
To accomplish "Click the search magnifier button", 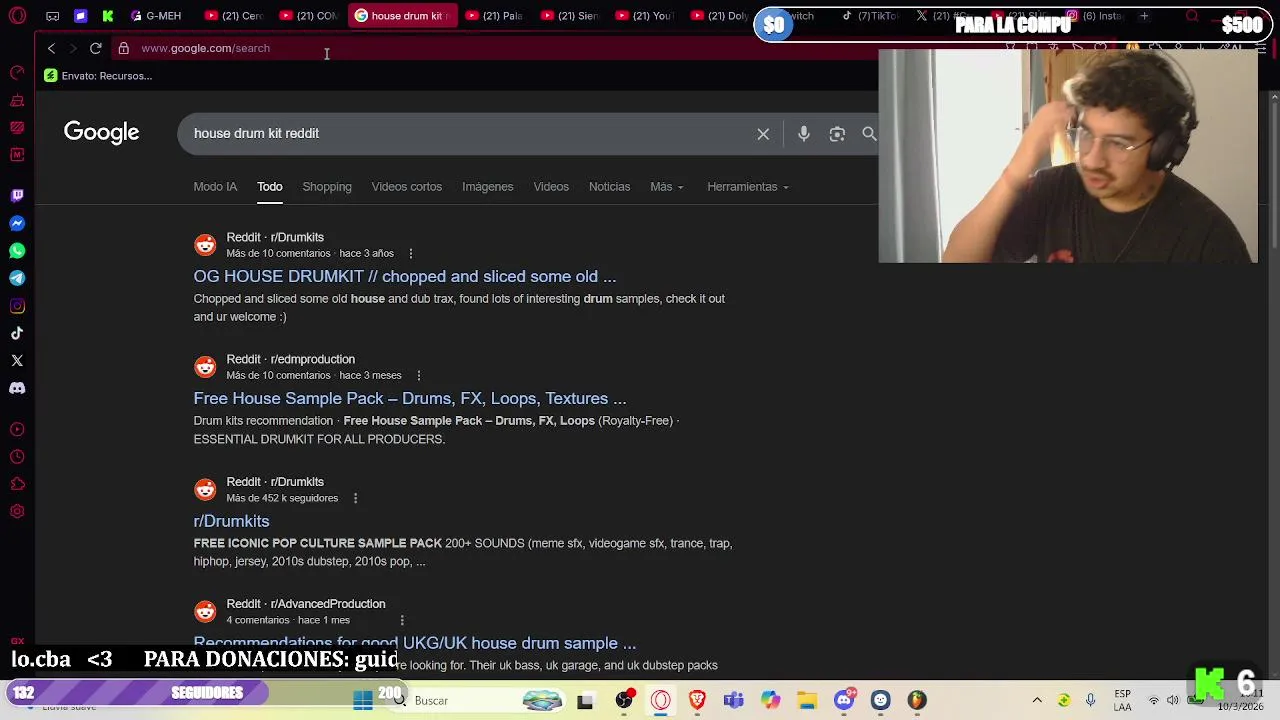I will pyautogui.click(x=869, y=133).
